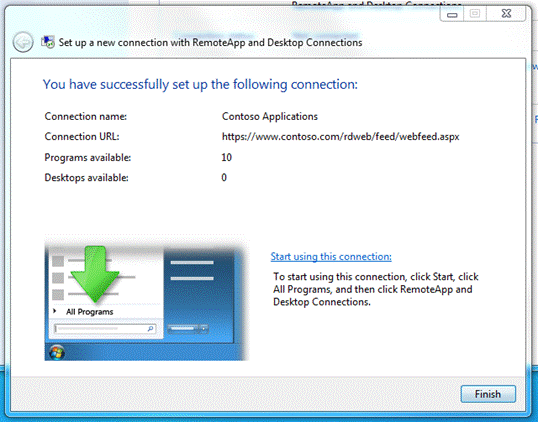
Task: Click the 'Connection URL:' label
Action: [82, 137]
